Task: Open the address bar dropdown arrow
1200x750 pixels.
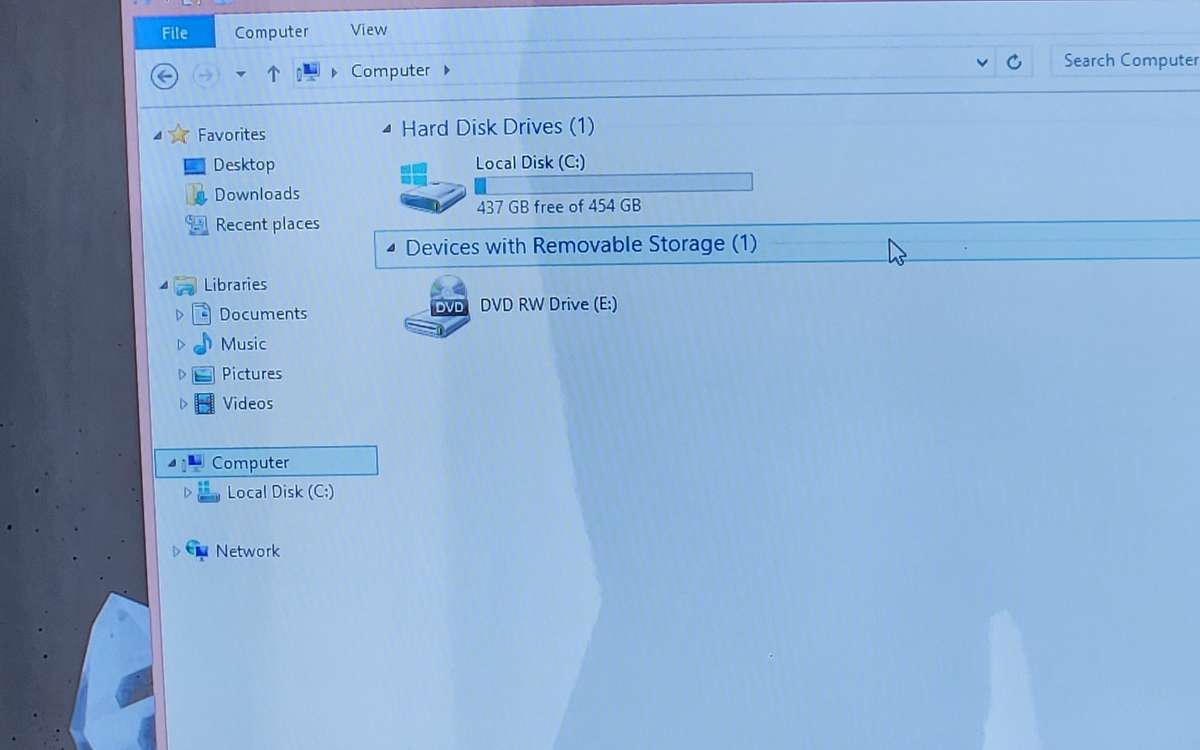Action: tap(981, 61)
